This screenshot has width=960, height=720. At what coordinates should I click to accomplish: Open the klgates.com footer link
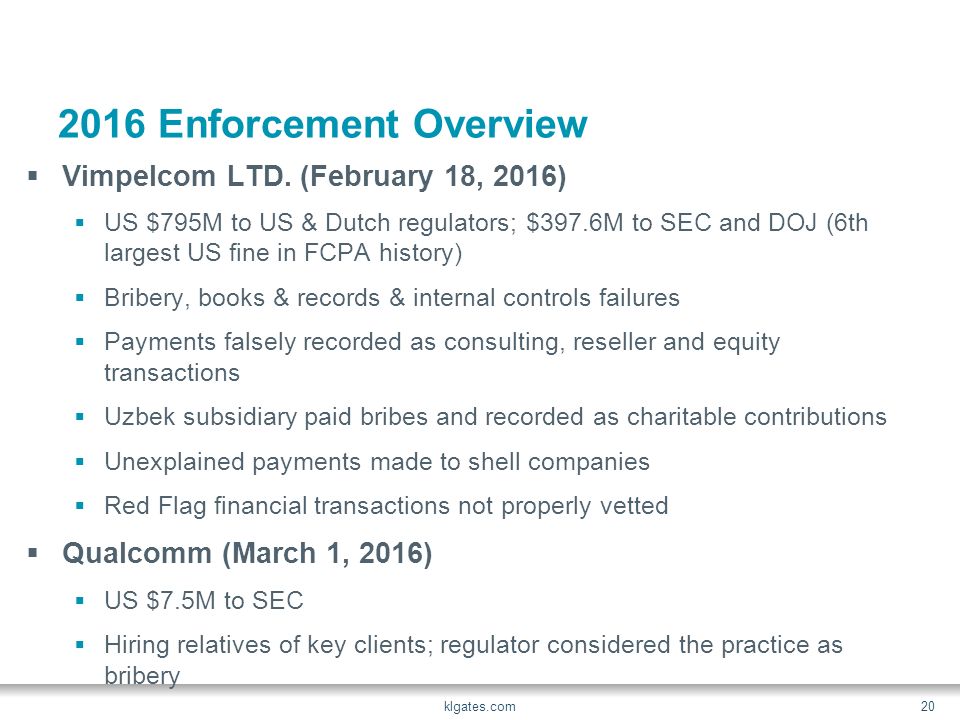click(479, 707)
